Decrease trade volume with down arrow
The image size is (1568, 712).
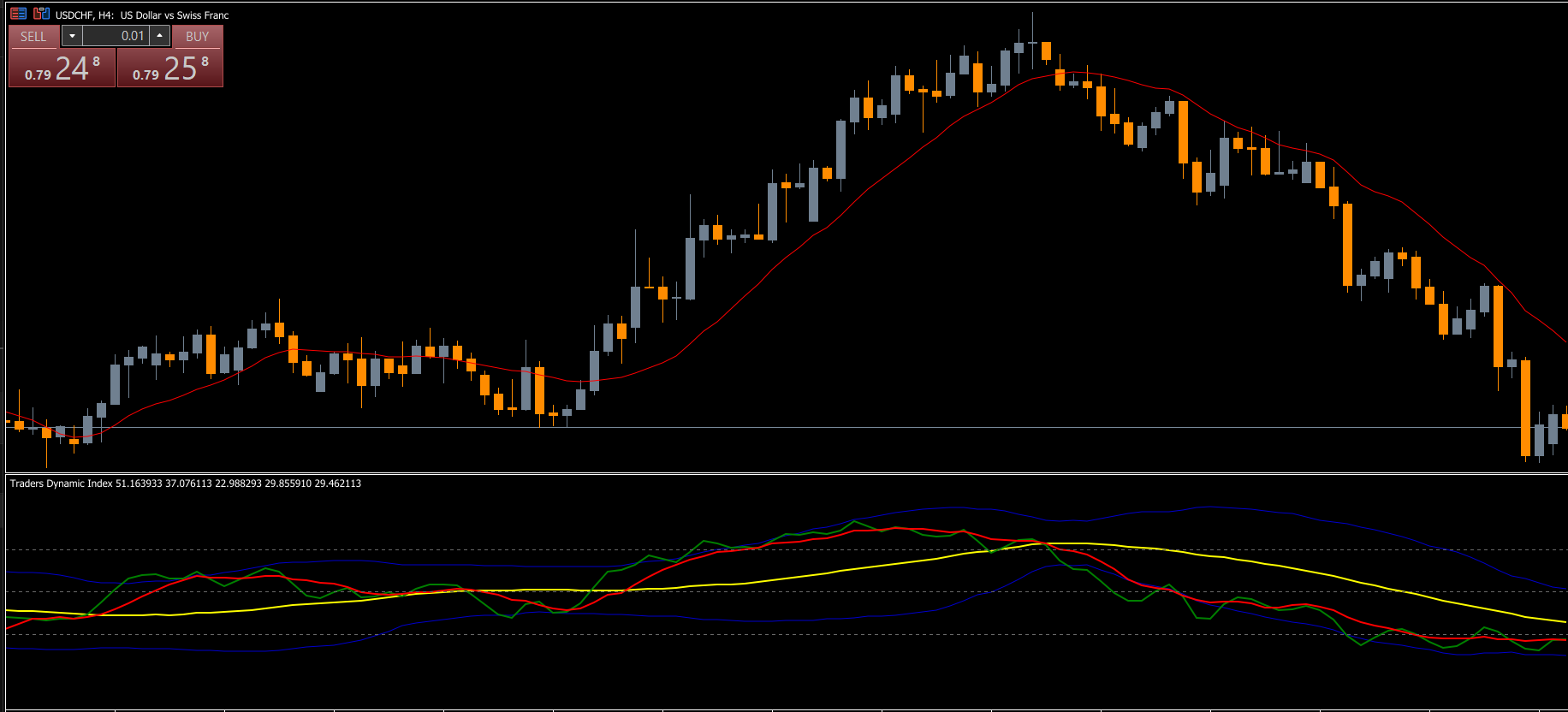[x=72, y=36]
